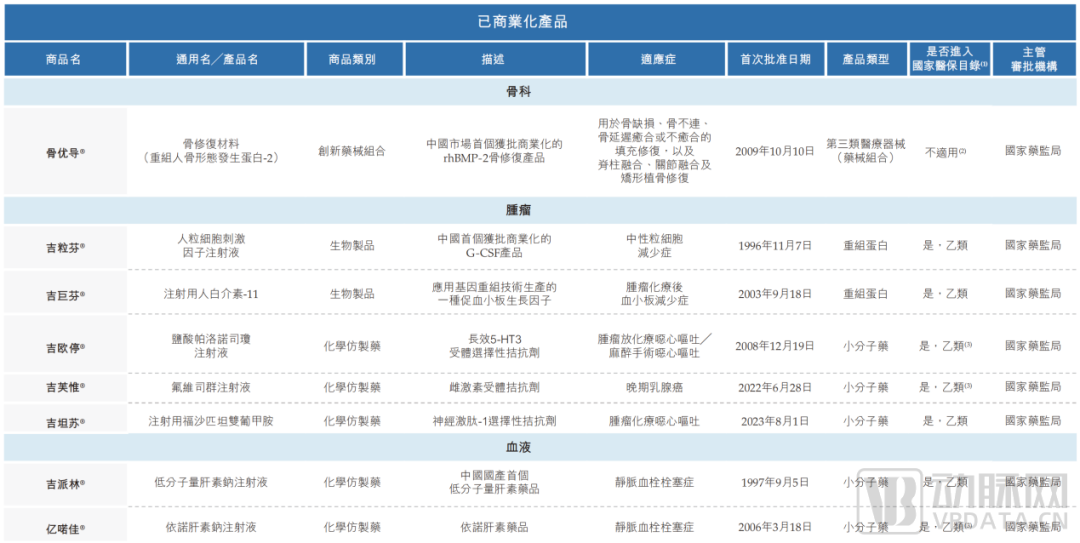The image size is (1080, 543).
Task: Click the '低分子量肝素鈉注射液' cell
Action: tap(211, 482)
